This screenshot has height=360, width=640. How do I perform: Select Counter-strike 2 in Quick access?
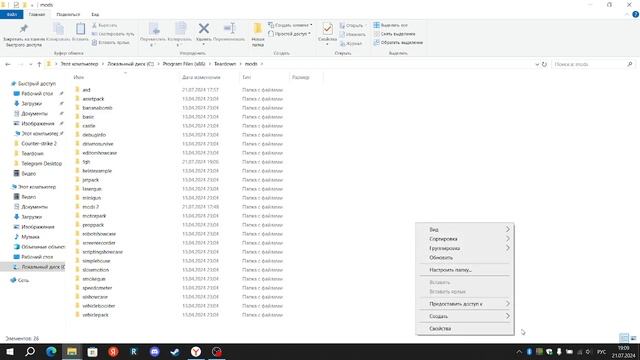39,144
